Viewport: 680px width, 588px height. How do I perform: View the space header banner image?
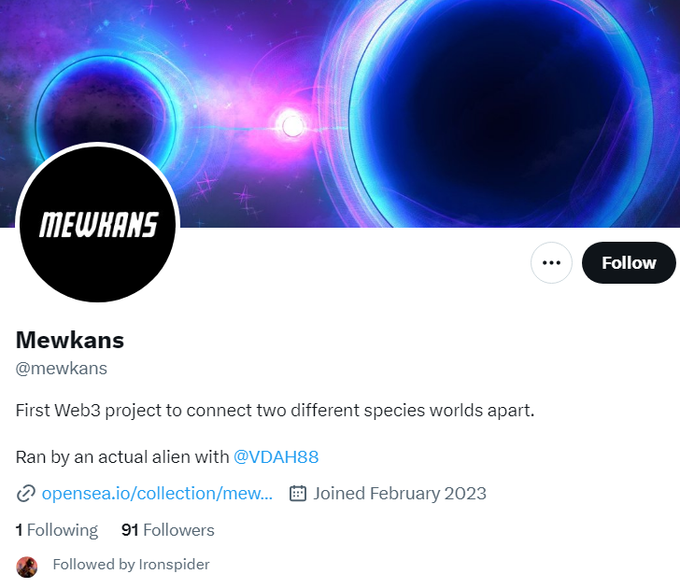coord(340,114)
